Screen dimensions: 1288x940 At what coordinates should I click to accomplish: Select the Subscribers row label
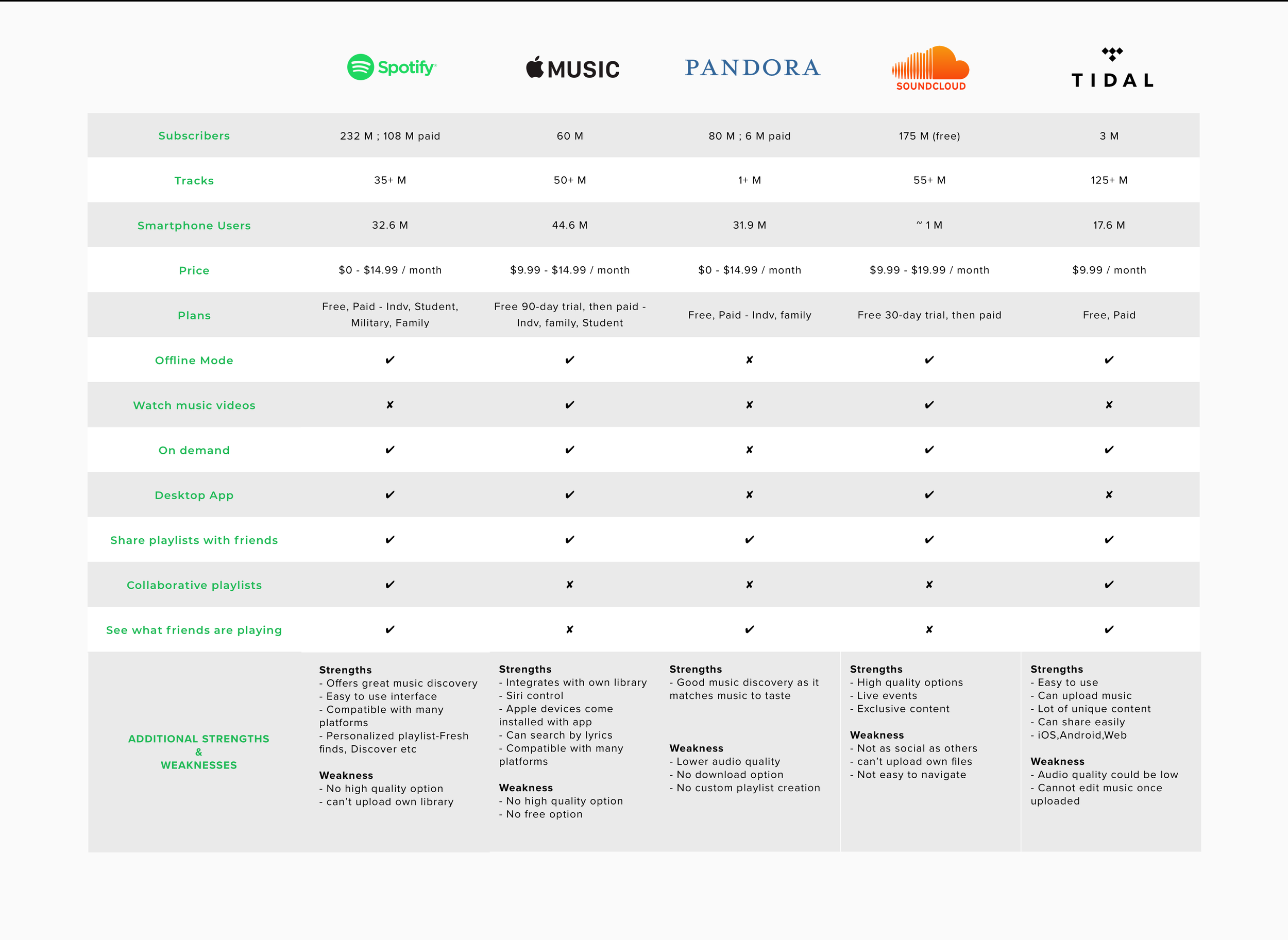194,135
